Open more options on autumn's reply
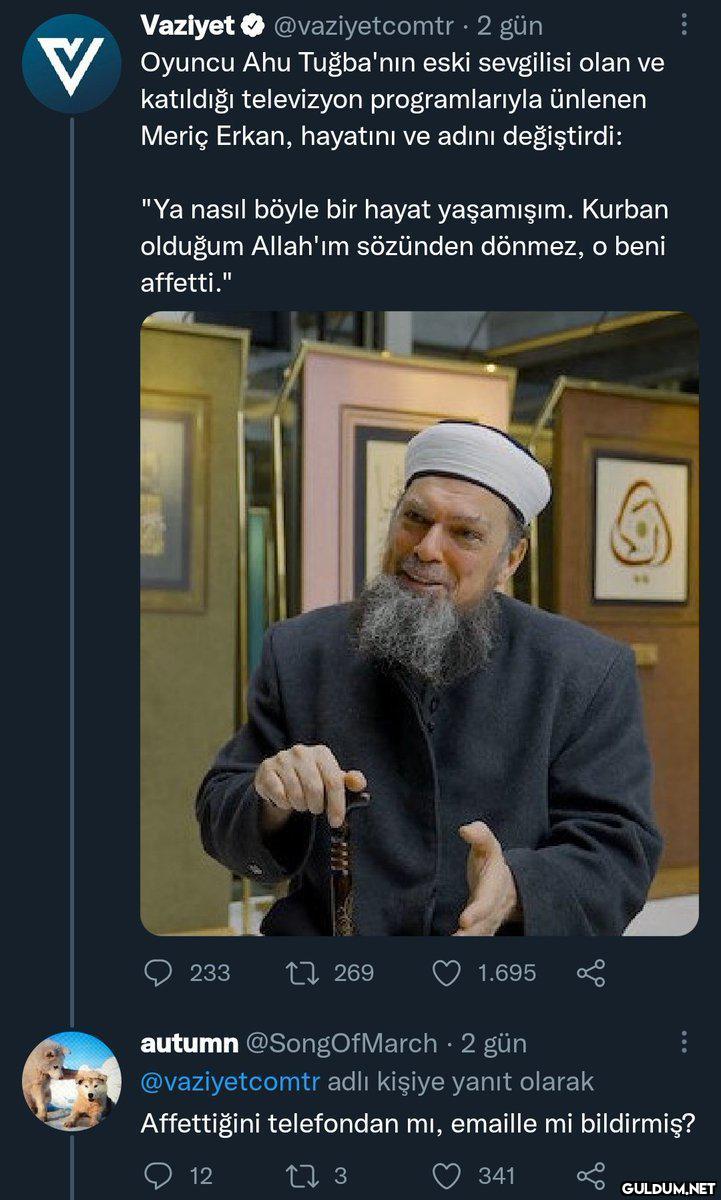Viewport: 721px width, 1200px height. click(x=684, y=1043)
